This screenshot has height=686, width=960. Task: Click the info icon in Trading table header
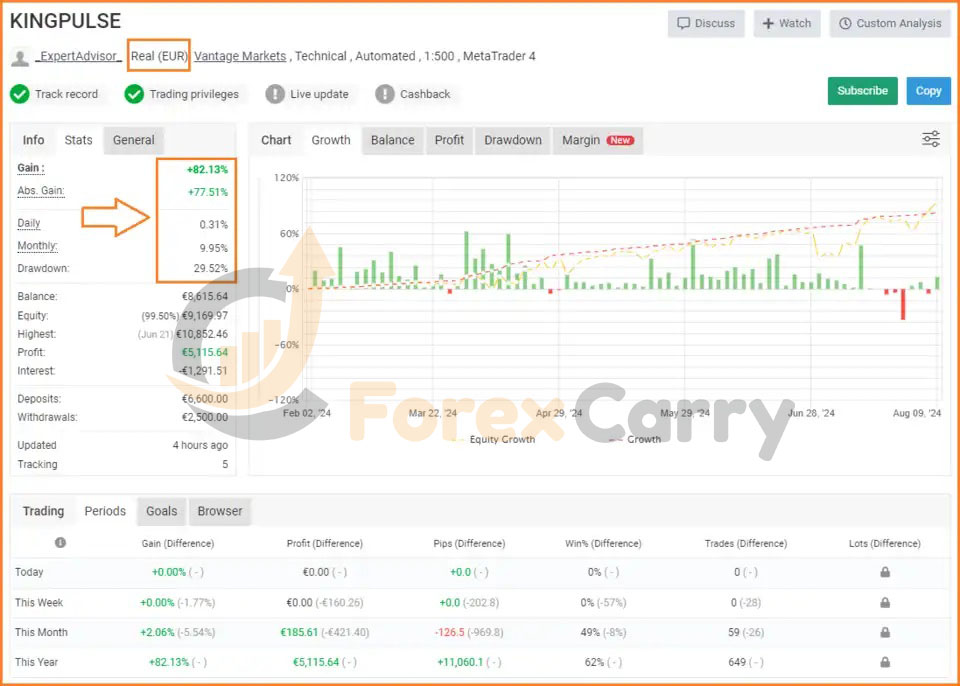point(60,543)
